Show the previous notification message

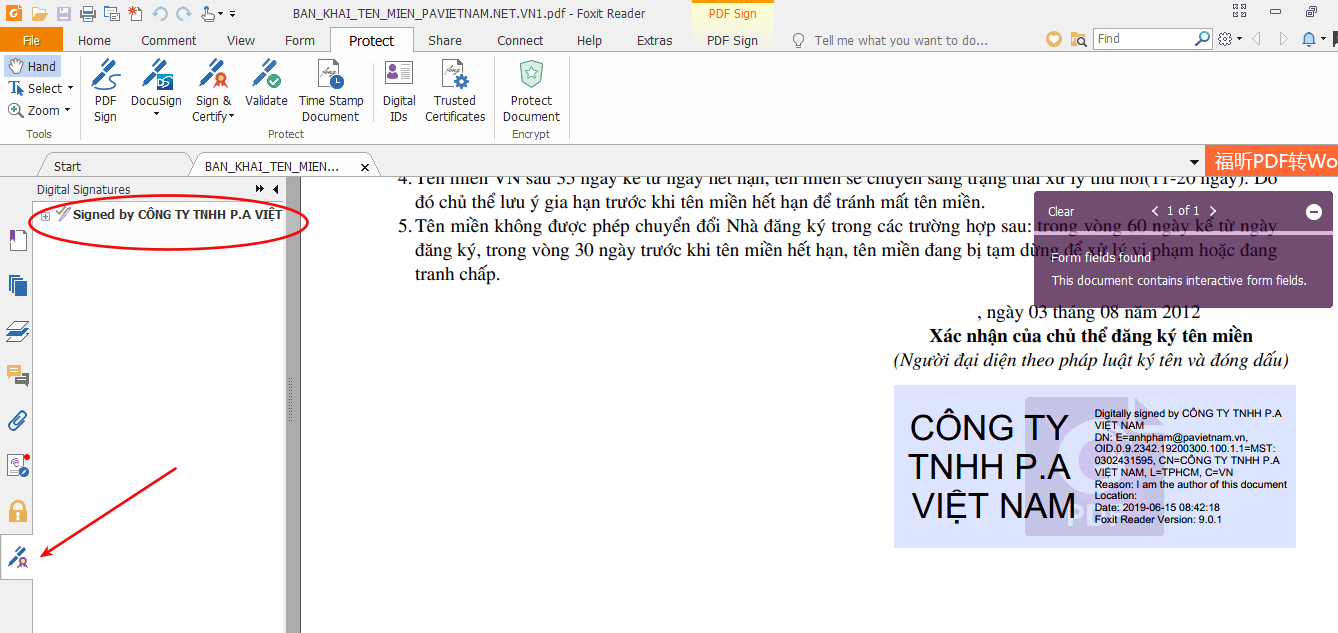pos(1155,211)
